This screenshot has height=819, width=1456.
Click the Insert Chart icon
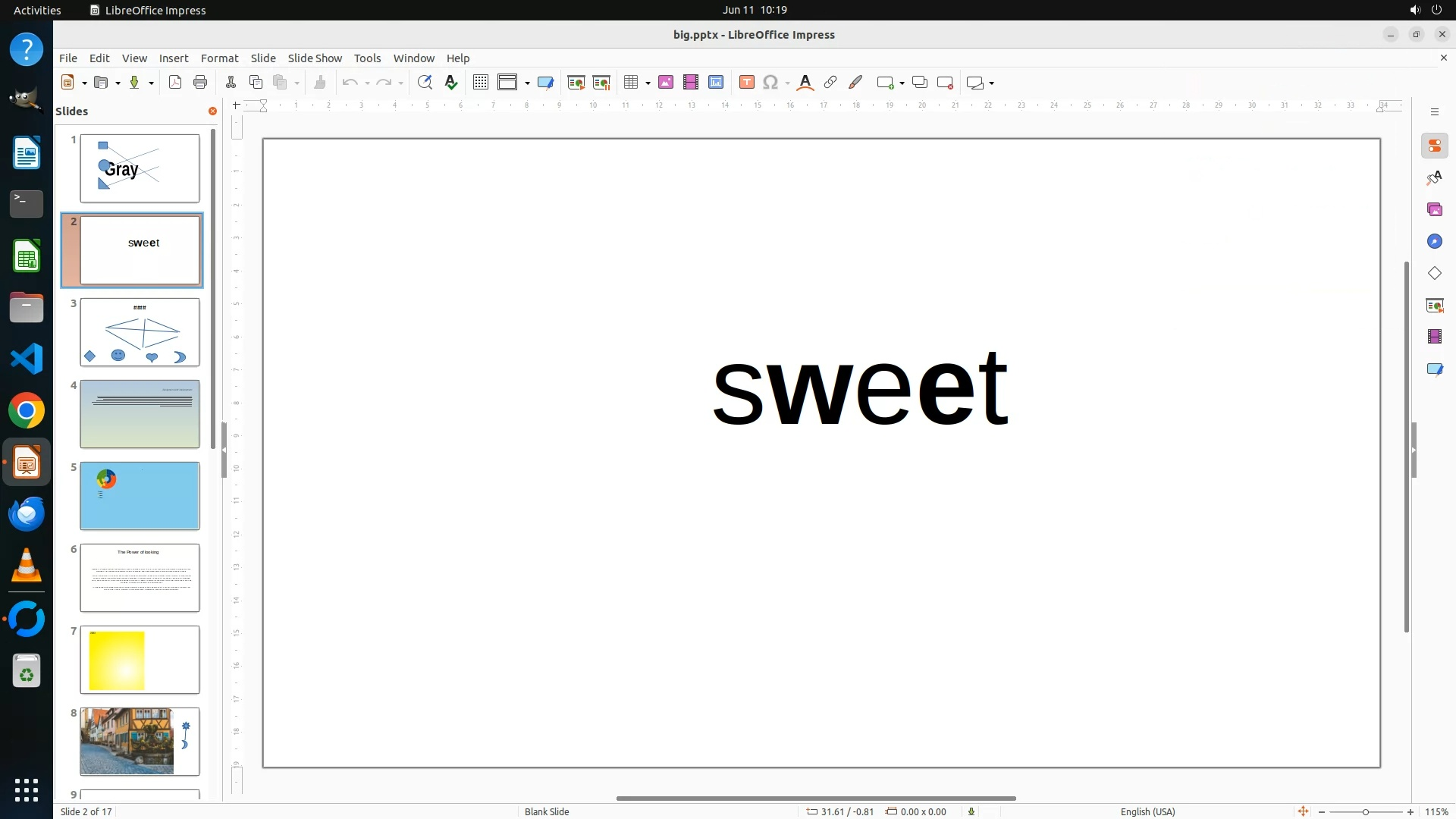coord(716,83)
